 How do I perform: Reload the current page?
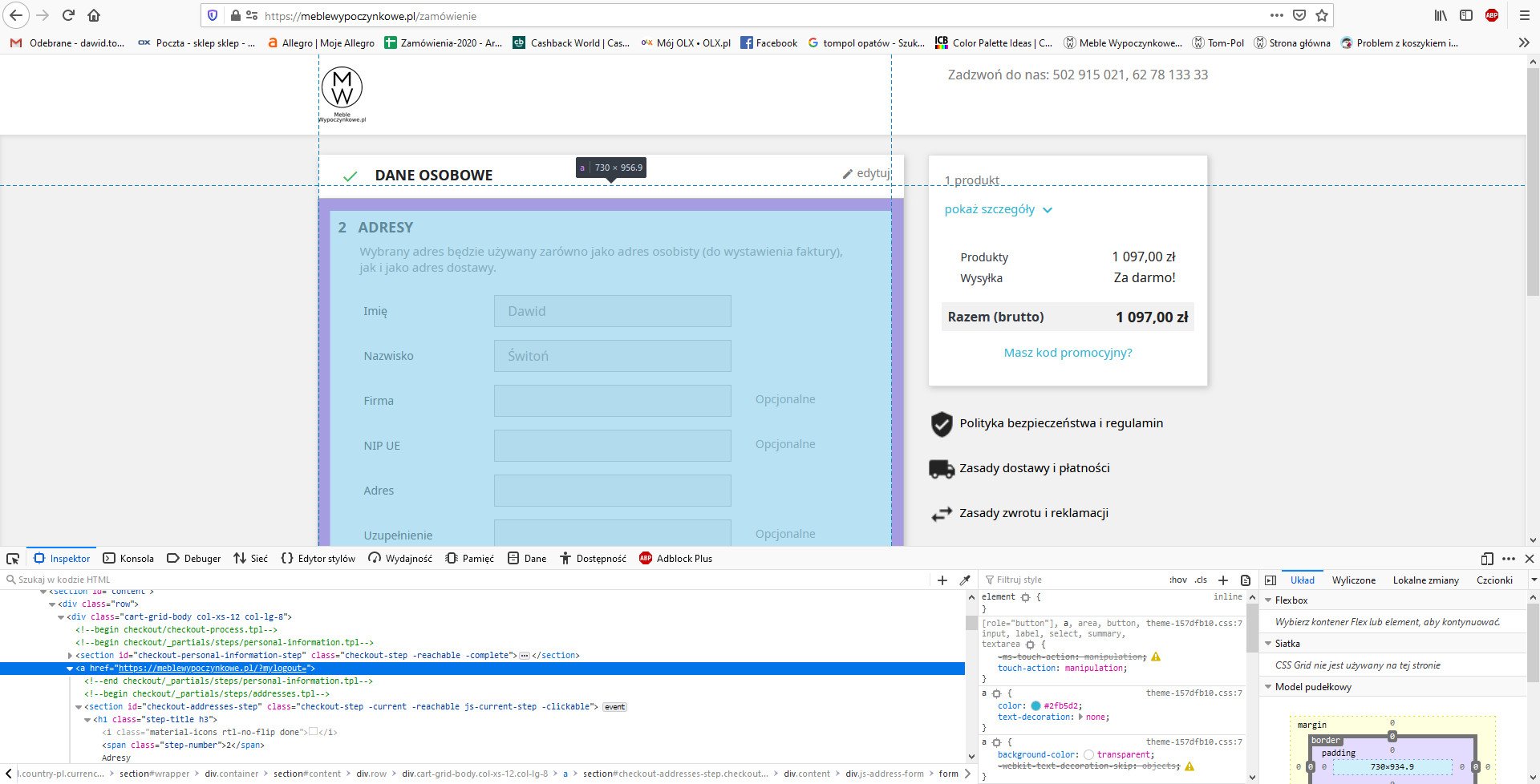point(68,15)
